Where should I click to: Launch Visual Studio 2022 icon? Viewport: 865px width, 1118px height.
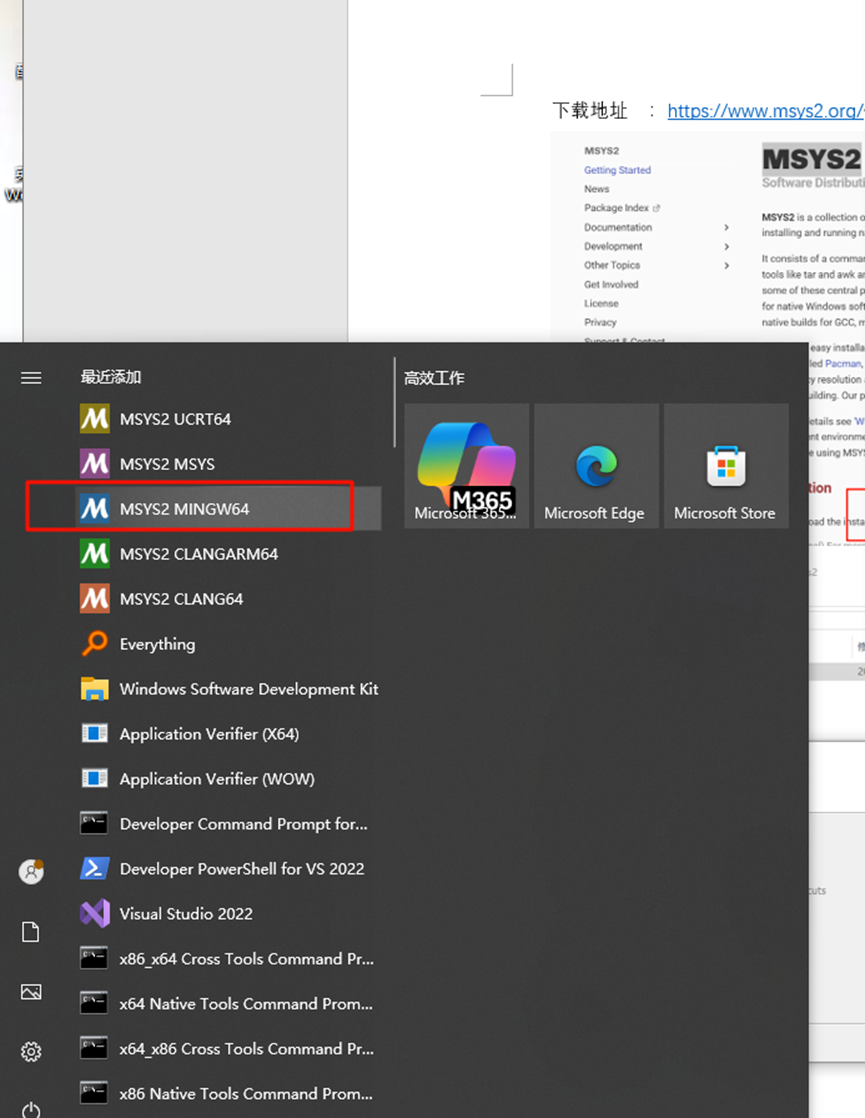[95, 913]
